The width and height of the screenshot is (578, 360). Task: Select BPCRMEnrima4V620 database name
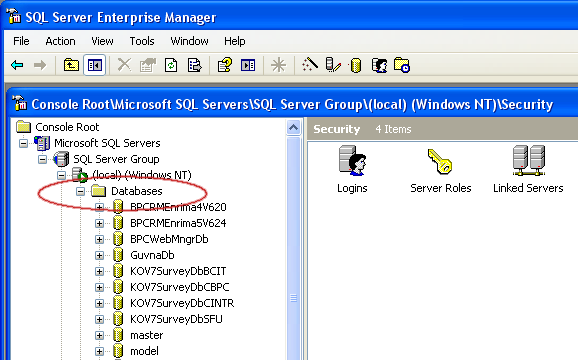coord(178,207)
